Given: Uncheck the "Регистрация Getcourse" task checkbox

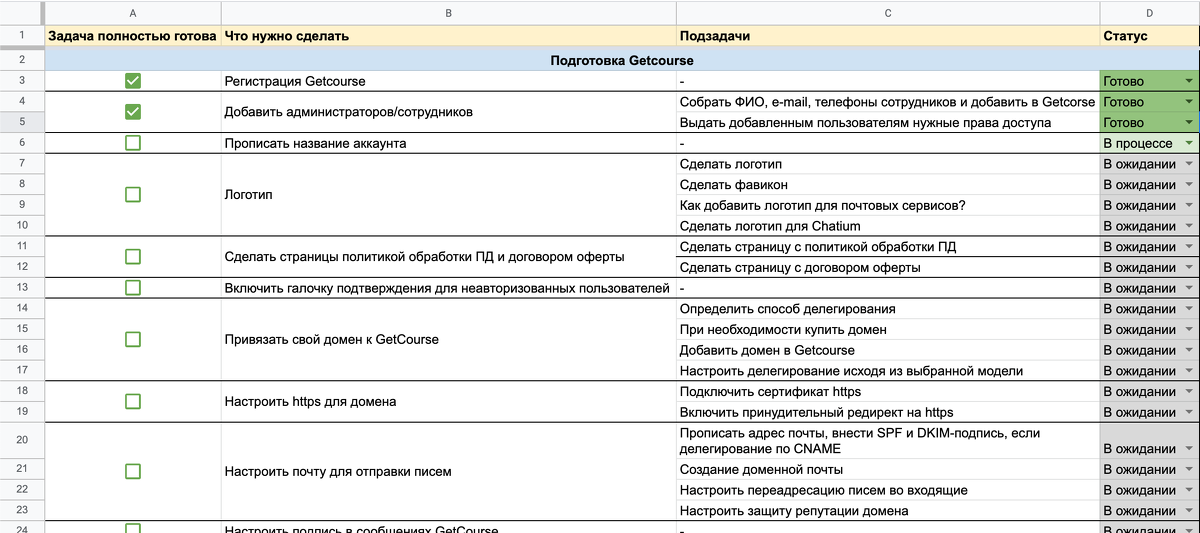Looking at the screenshot, I should pyautogui.click(x=133, y=81).
